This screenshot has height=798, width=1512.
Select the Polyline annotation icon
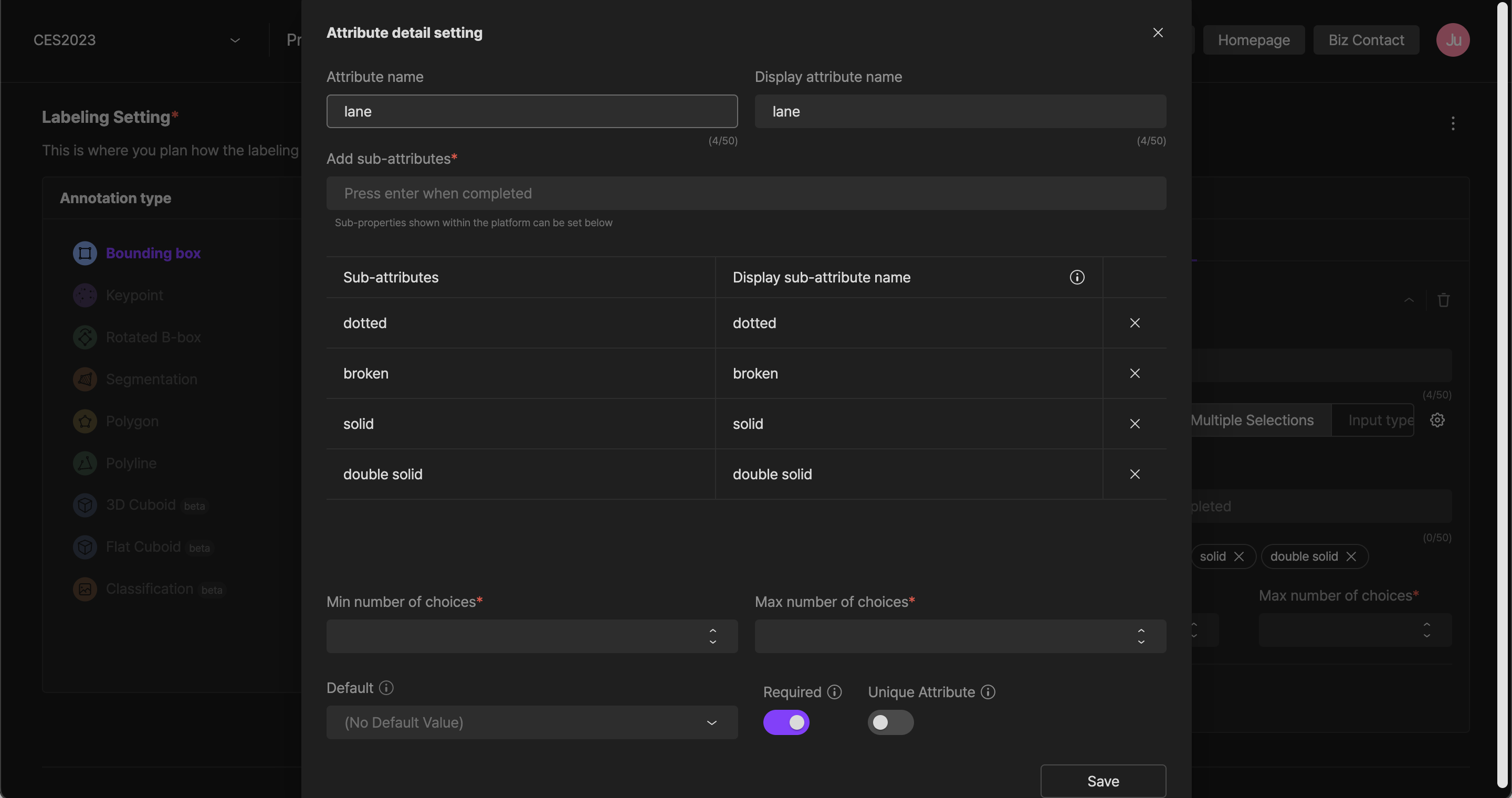[85, 463]
